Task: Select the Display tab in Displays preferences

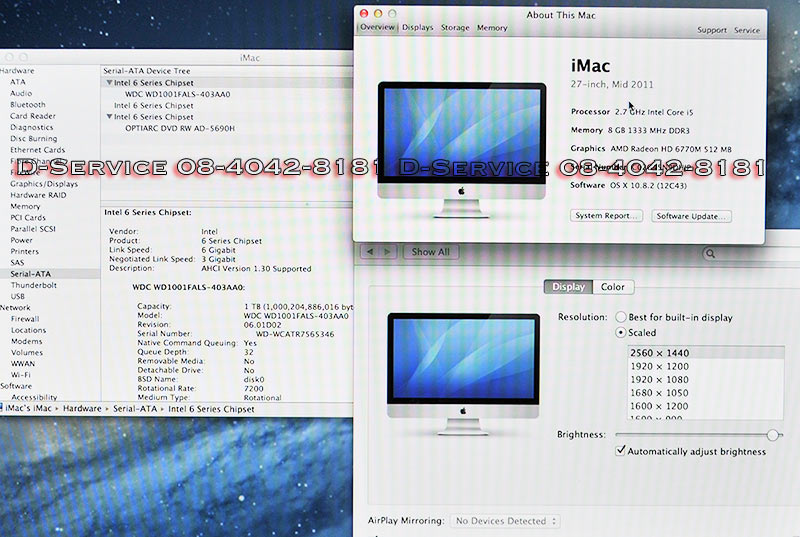Action: tap(568, 287)
